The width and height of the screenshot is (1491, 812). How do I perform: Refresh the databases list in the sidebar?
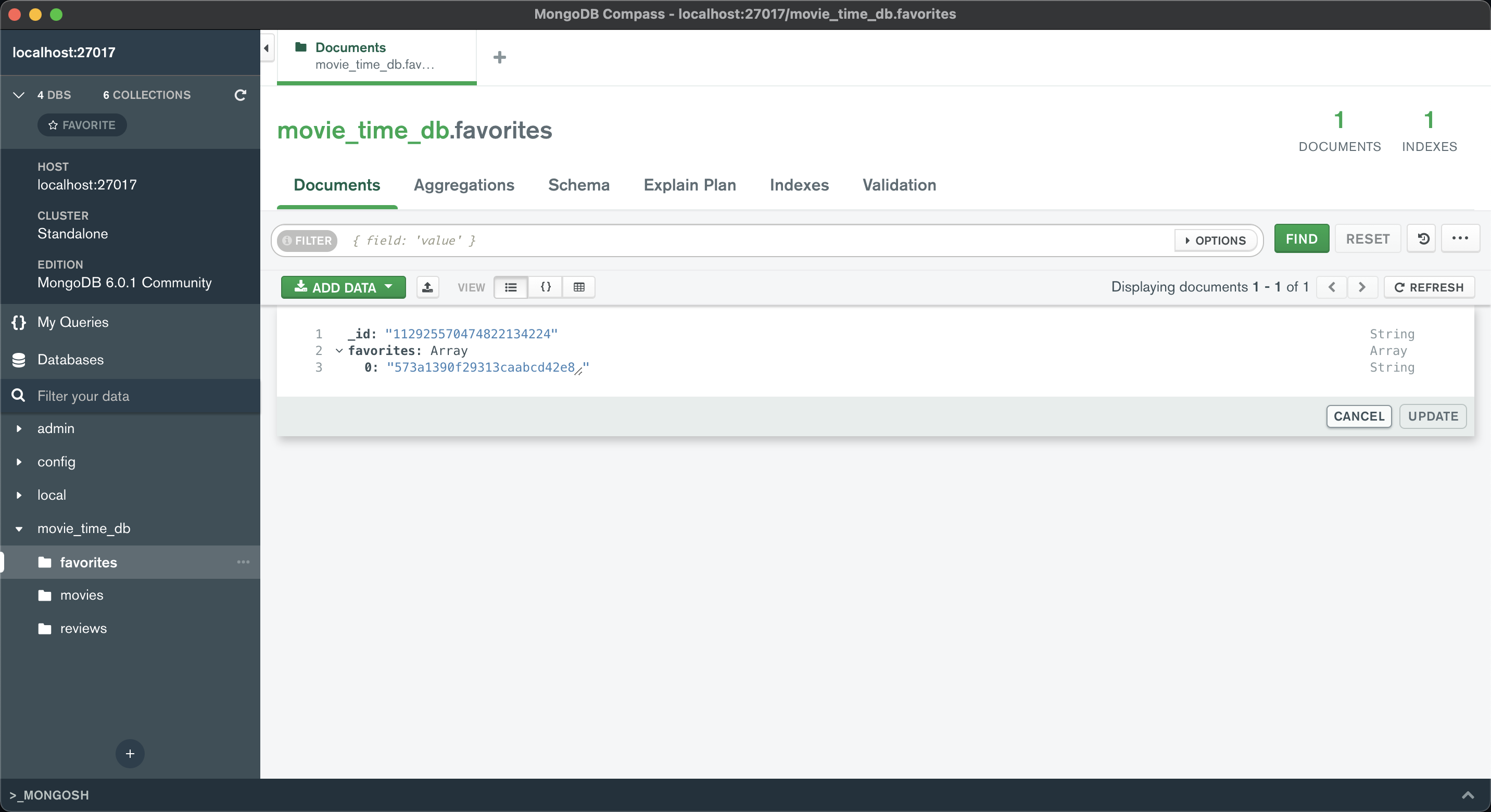point(240,95)
